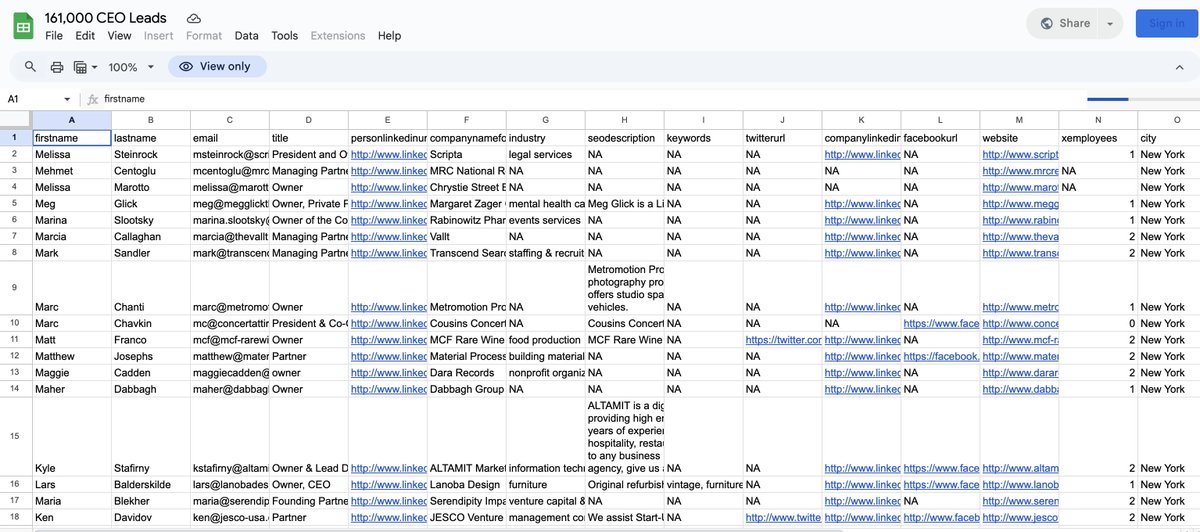The height and width of the screenshot is (532, 1200).
Task: Click the firstname header cell
Action: coord(71,138)
